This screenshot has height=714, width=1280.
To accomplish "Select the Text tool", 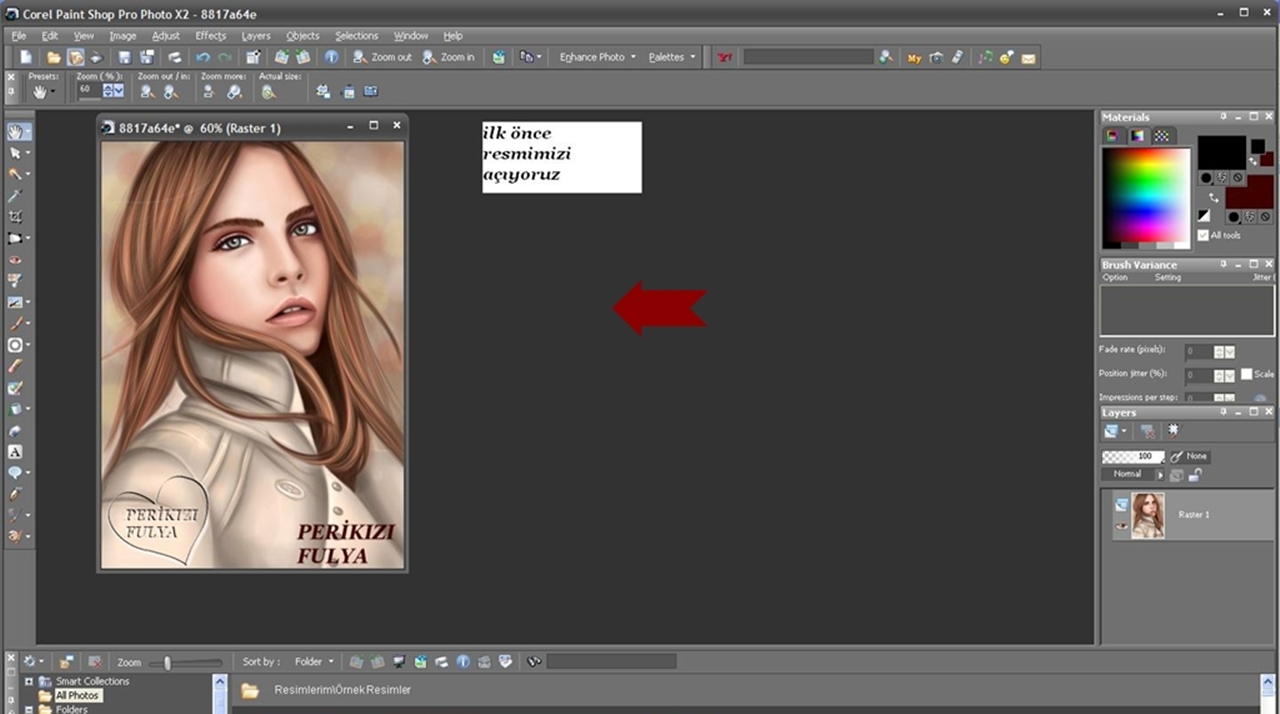I will click(x=15, y=451).
